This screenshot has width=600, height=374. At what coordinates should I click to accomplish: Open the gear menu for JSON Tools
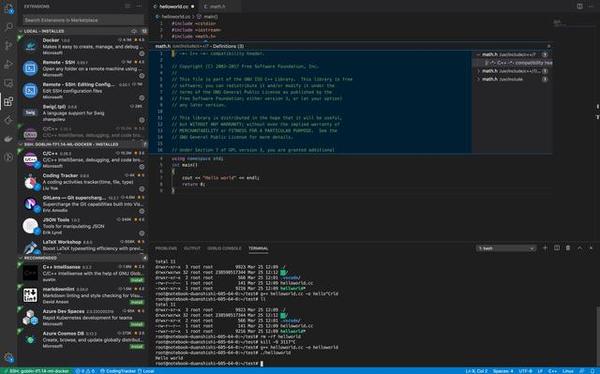142,233
